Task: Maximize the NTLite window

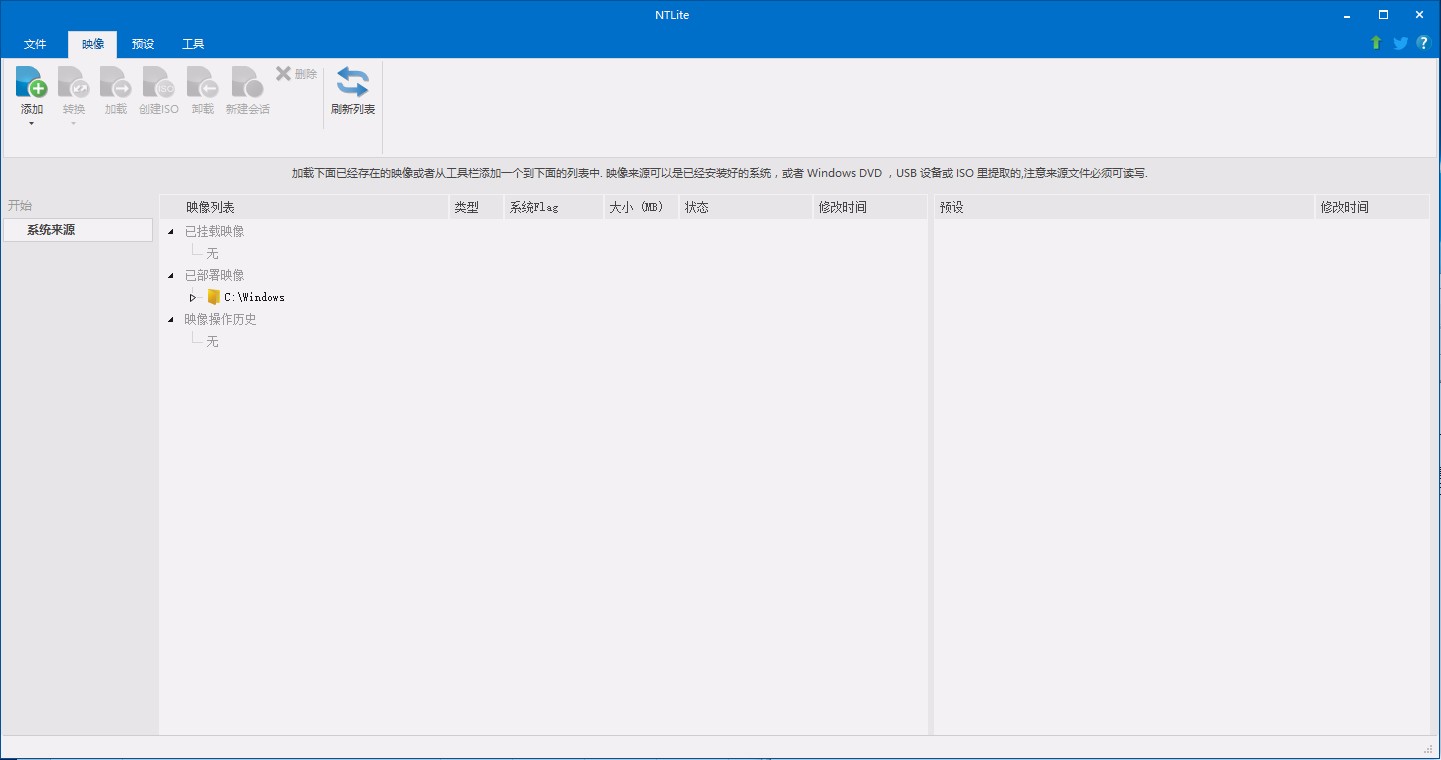Action: pos(1383,14)
